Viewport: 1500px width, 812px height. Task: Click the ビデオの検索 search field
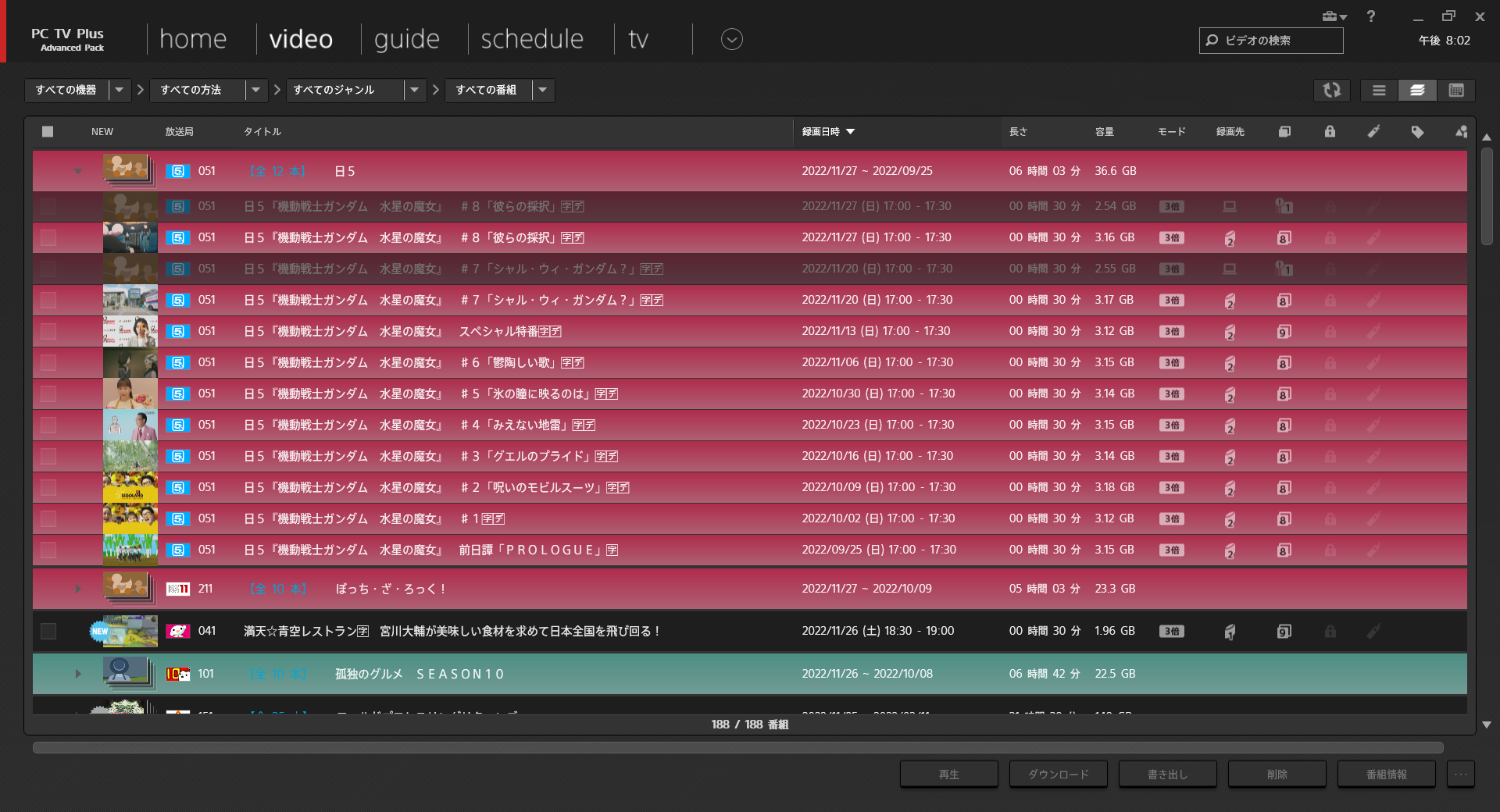click(1271, 41)
